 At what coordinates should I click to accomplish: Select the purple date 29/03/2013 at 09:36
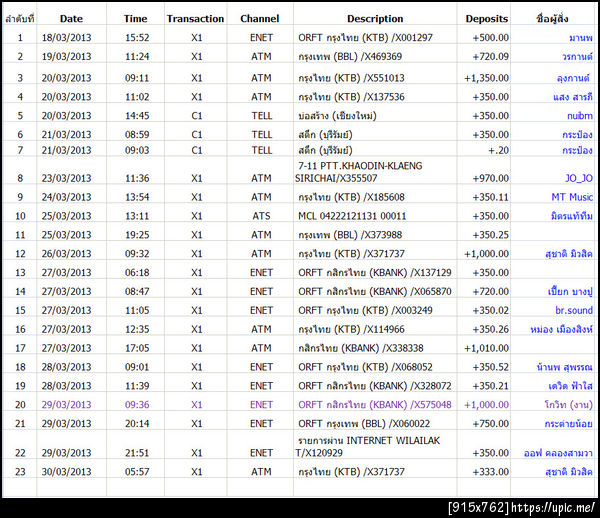[67, 405]
